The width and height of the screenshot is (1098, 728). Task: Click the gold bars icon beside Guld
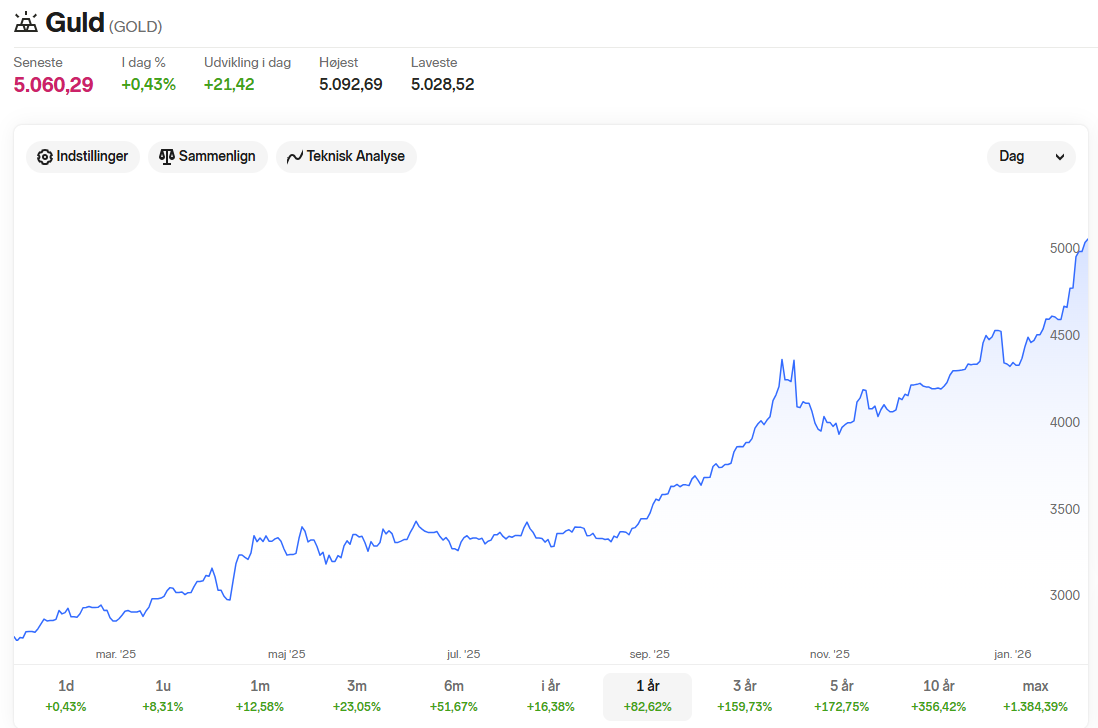tap(26, 22)
